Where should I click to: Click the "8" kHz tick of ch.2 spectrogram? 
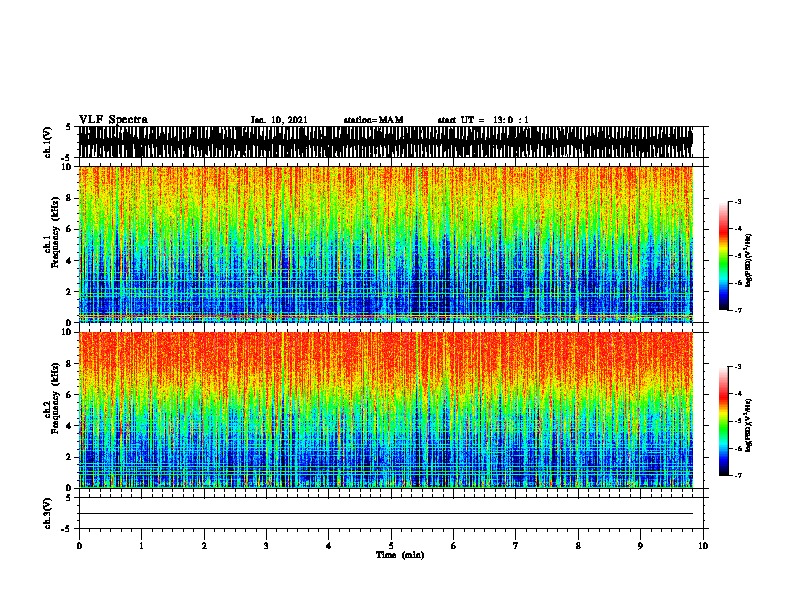(x=70, y=364)
